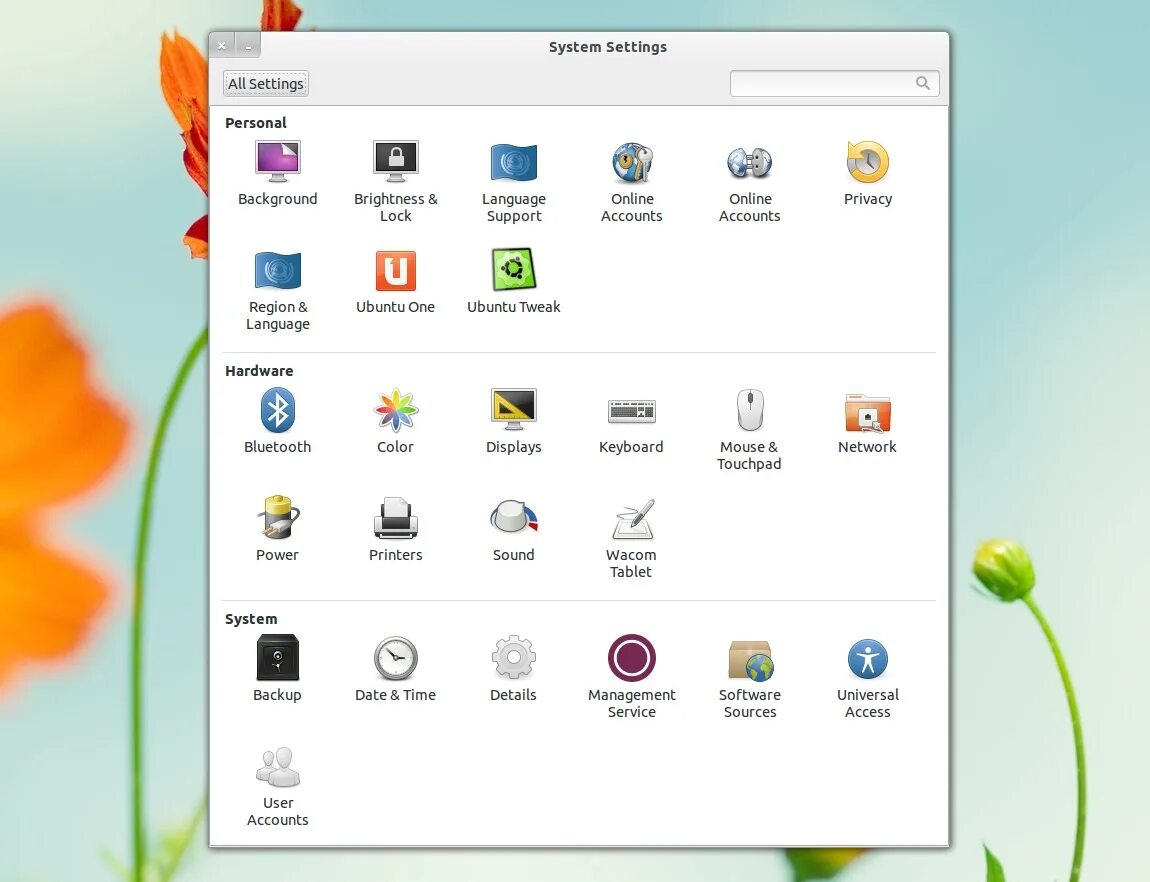Open Region & Language settings
Viewport: 1150px width, 882px height.
tap(277, 270)
